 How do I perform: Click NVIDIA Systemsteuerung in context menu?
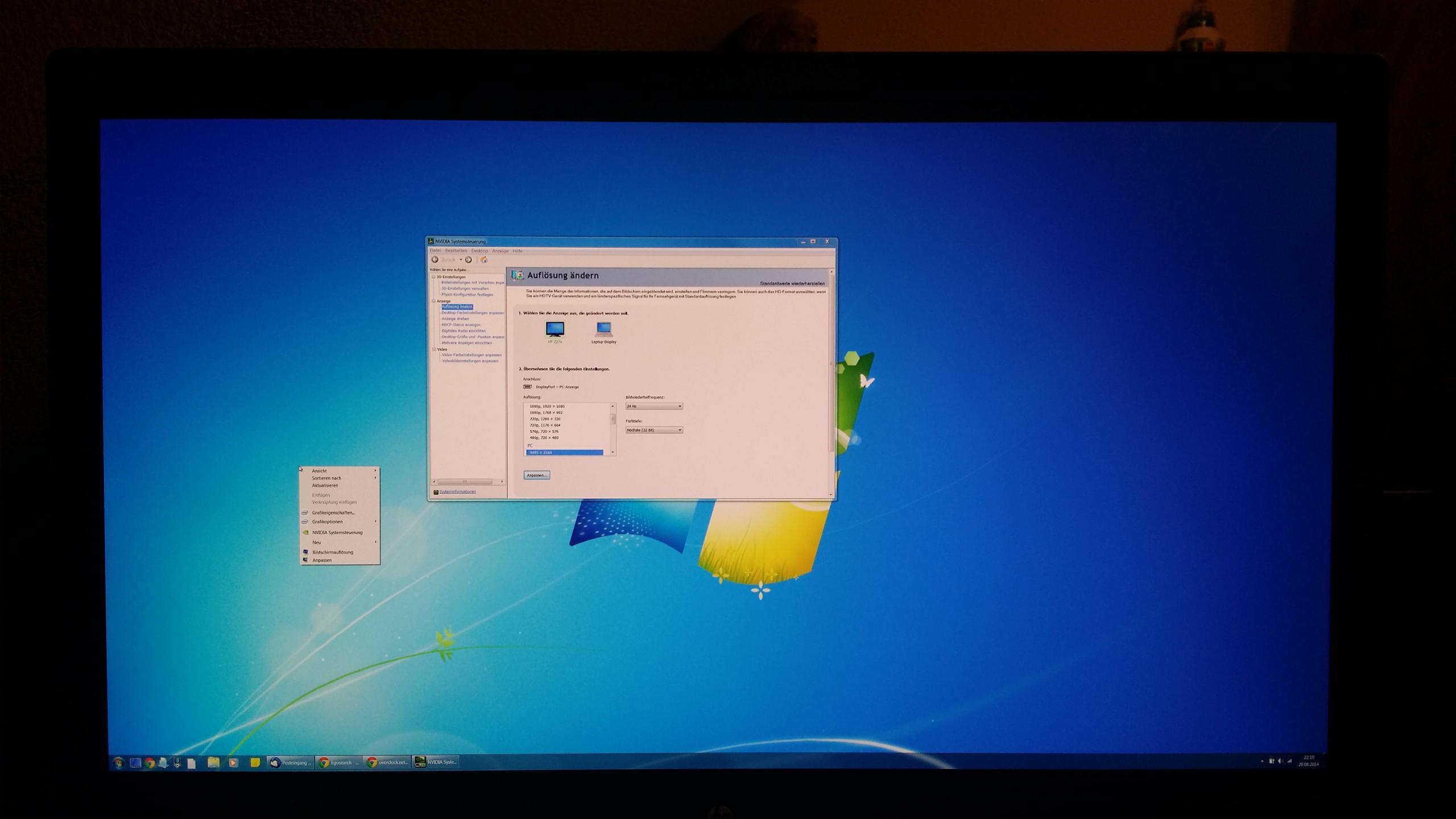[x=337, y=532]
